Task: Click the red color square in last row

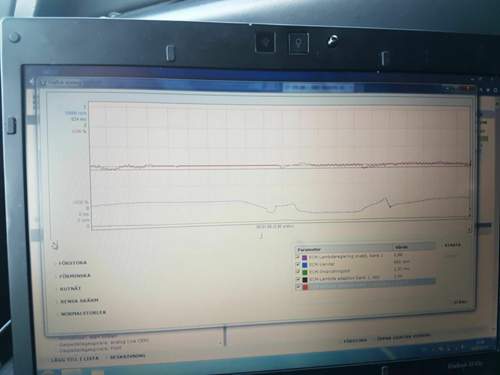Action: point(305,286)
